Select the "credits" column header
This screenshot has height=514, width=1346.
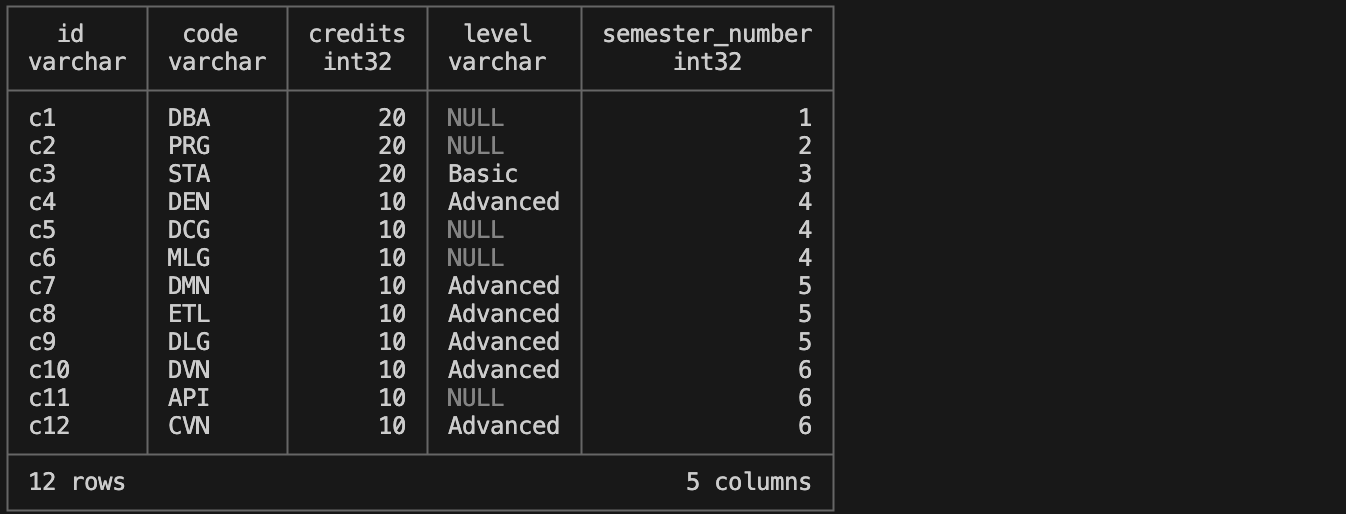(x=357, y=34)
